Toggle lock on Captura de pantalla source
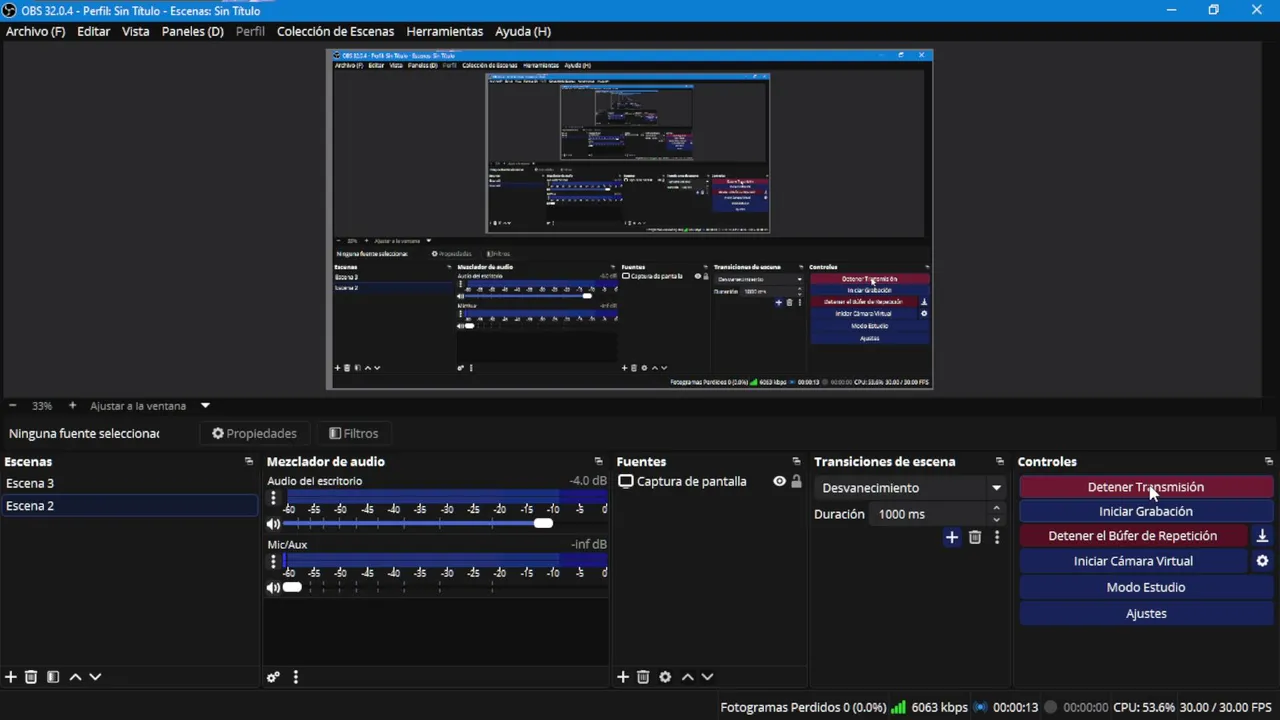Screen dimensions: 1280x720 click(x=796, y=481)
